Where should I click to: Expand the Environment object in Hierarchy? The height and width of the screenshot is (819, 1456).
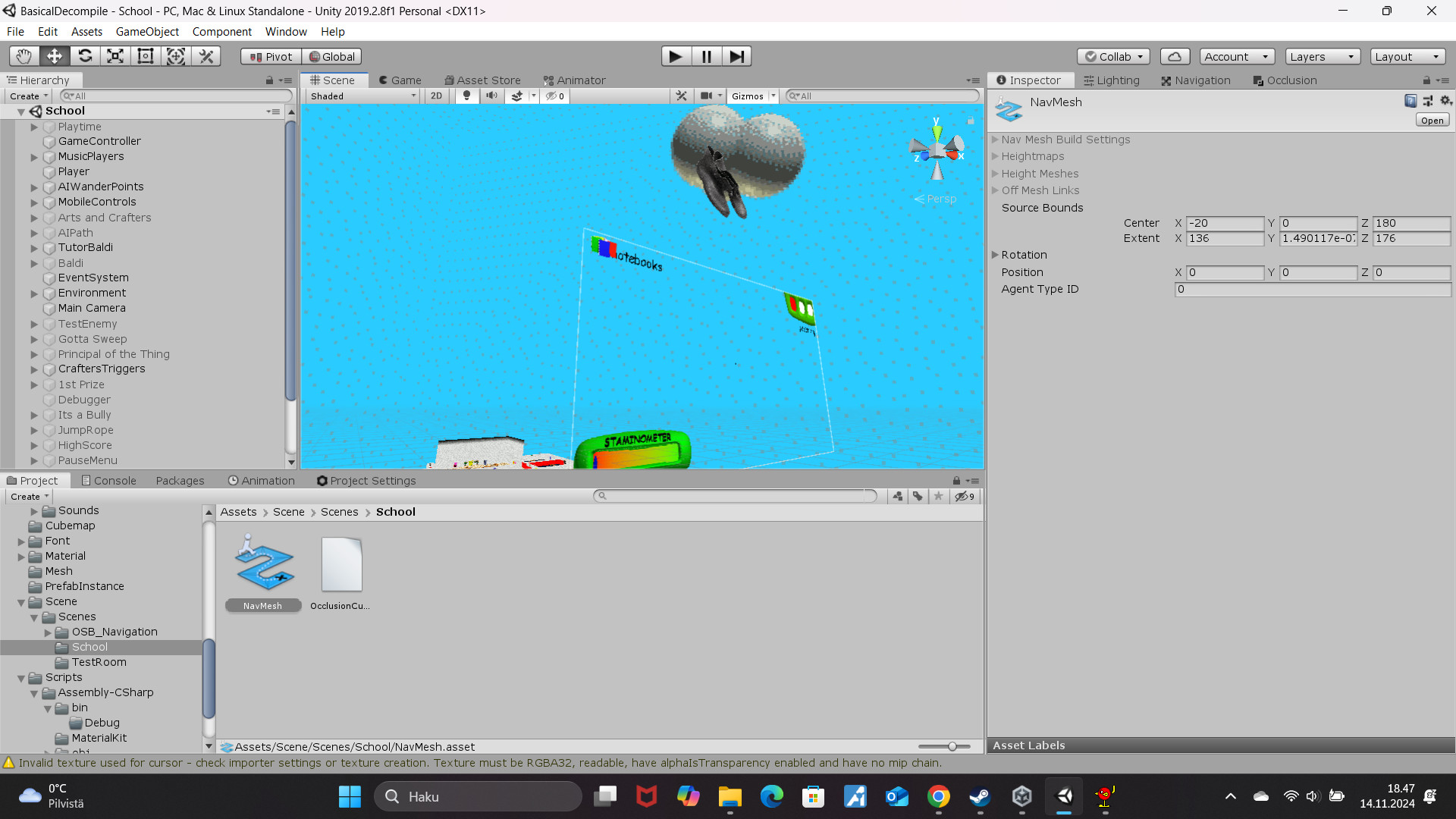point(34,293)
